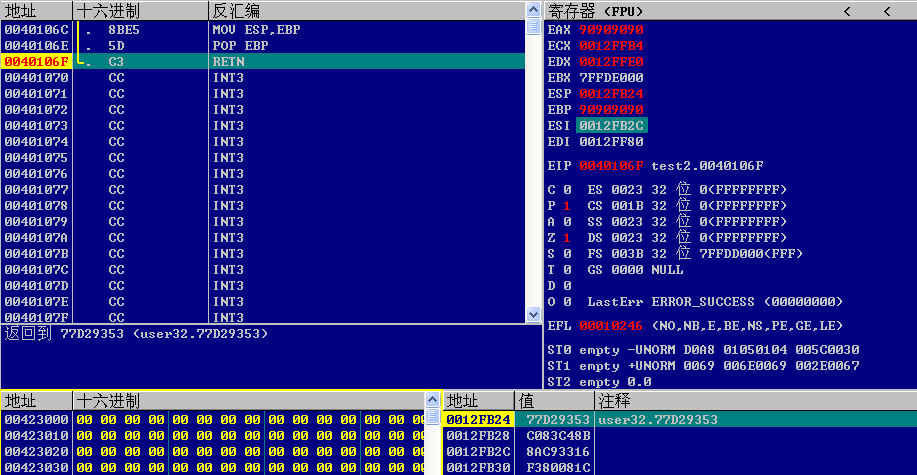Viewport: 917px width, 475px height.
Task: Select the Z flag value
Action: 566,237
